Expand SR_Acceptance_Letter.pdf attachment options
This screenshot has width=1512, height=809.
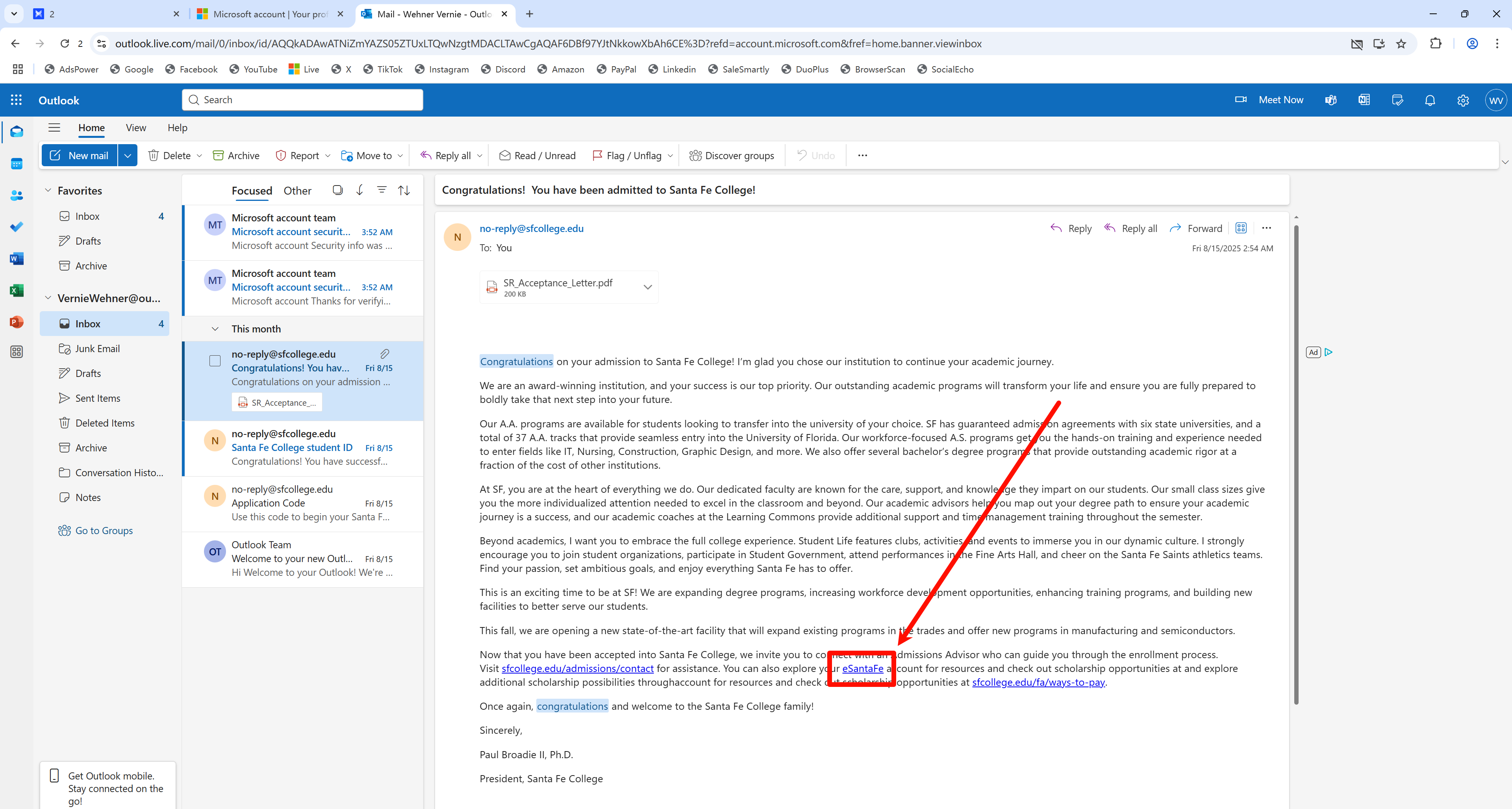647,287
